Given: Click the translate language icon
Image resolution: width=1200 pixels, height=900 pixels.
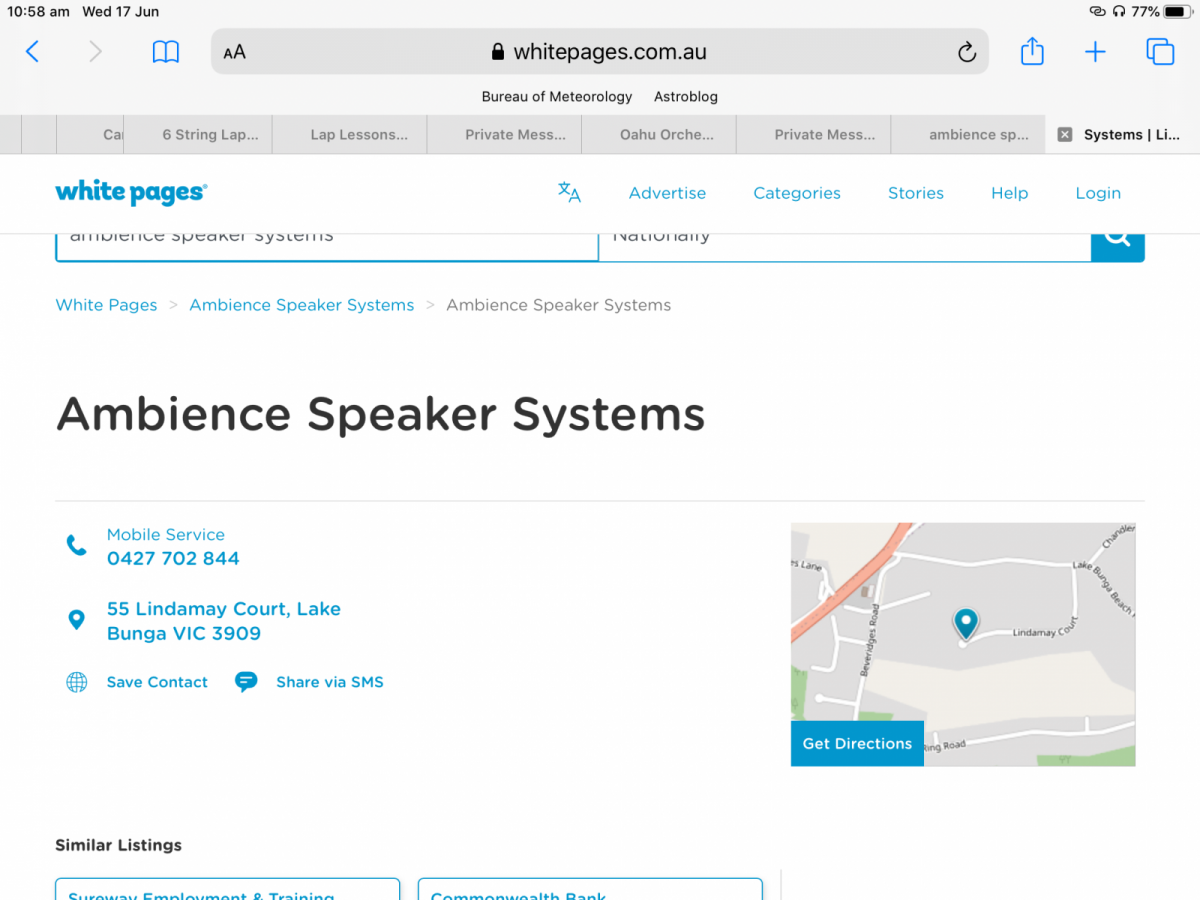Looking at the screenshot, I should tap(569, 192).
